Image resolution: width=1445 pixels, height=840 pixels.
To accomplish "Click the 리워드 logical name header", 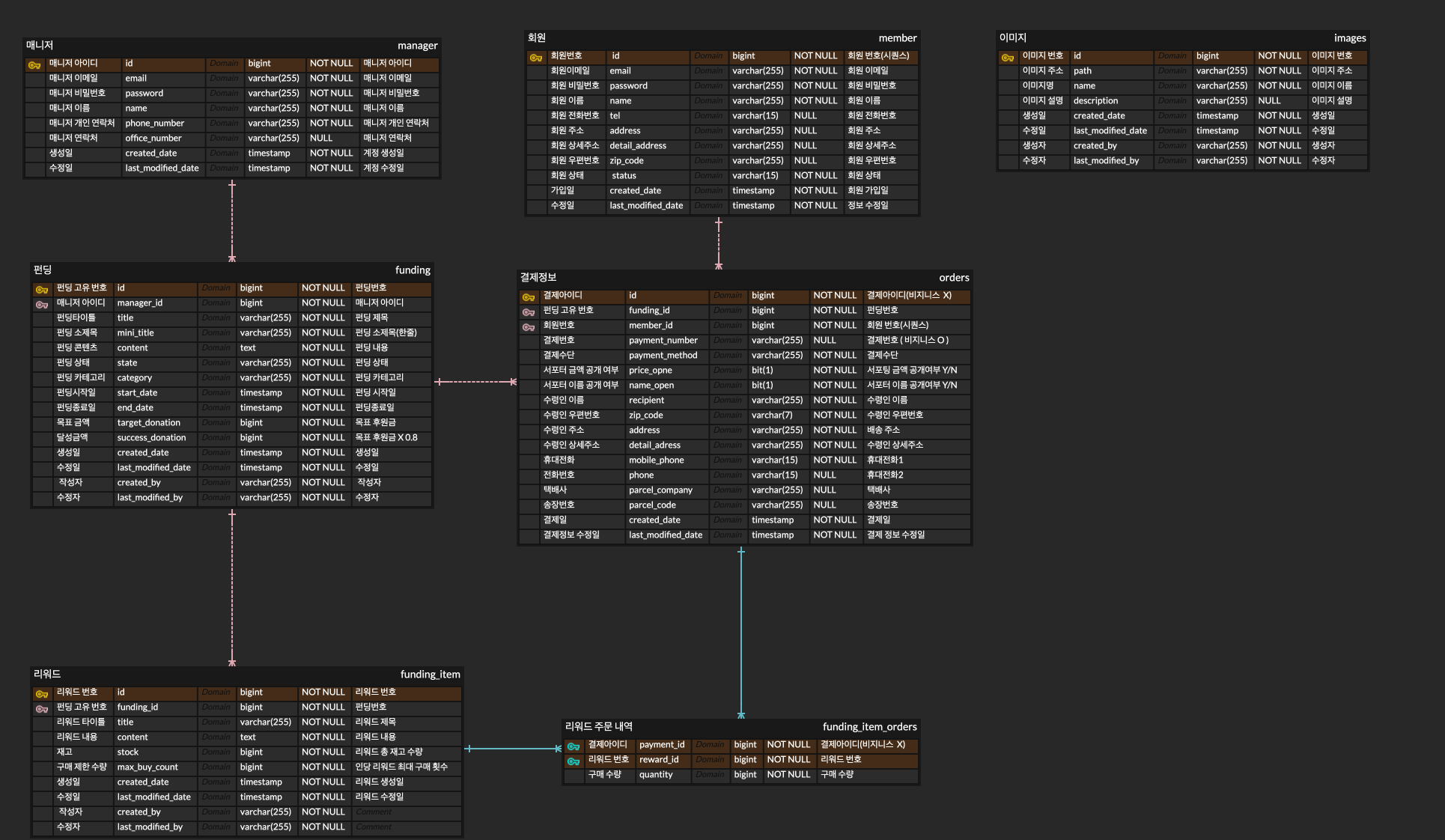I will click(47, 675).
